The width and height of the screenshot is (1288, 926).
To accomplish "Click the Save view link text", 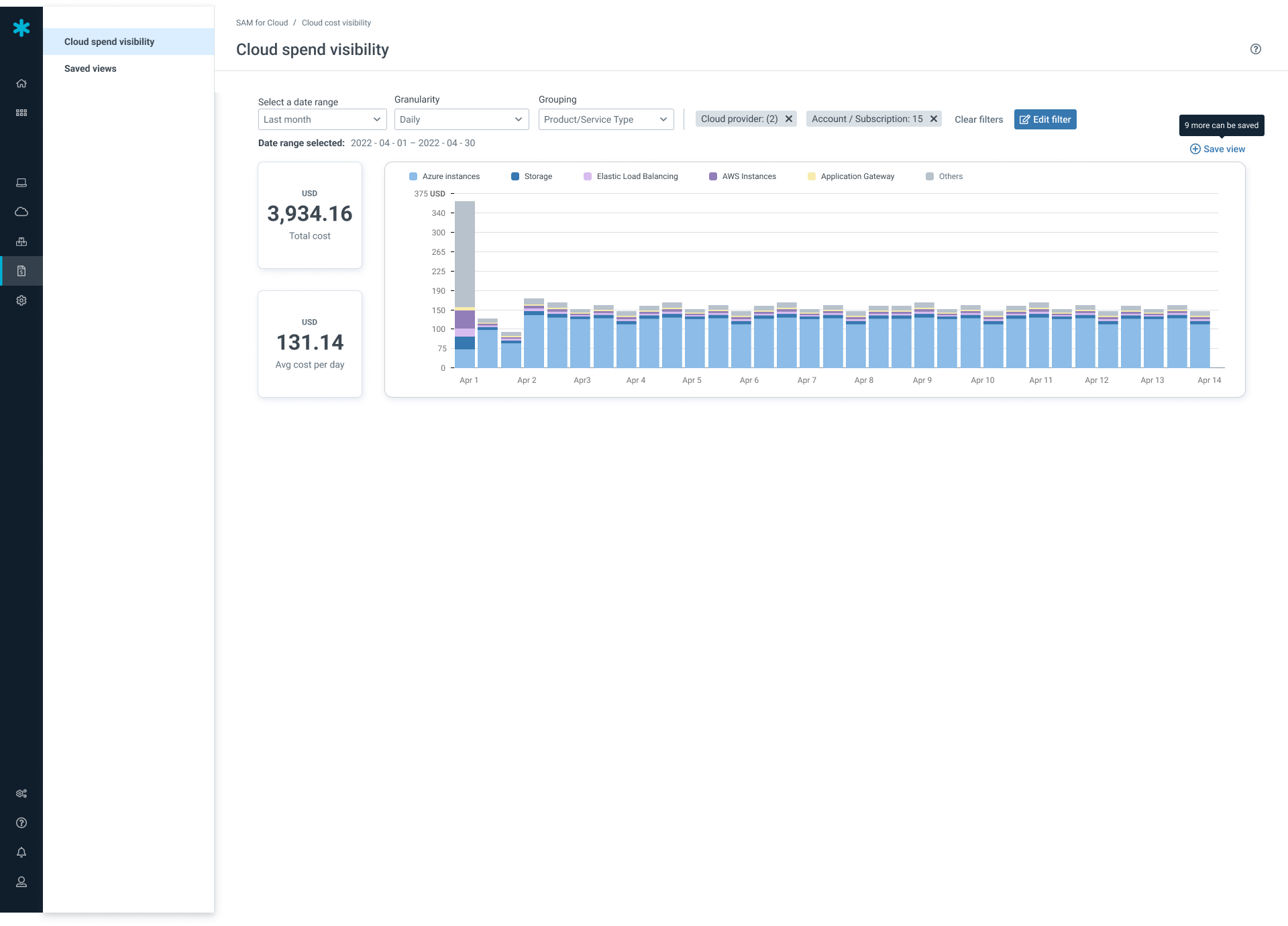I will 1224,149.
